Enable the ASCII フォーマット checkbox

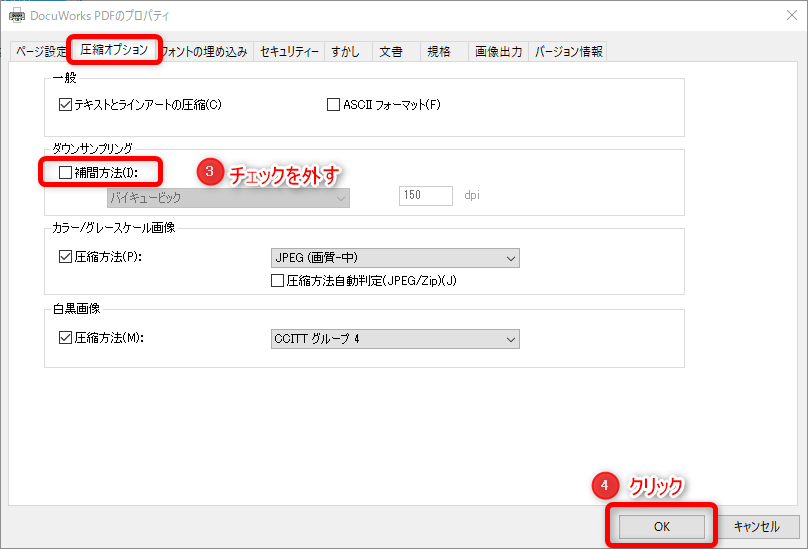tap(334, 104)
